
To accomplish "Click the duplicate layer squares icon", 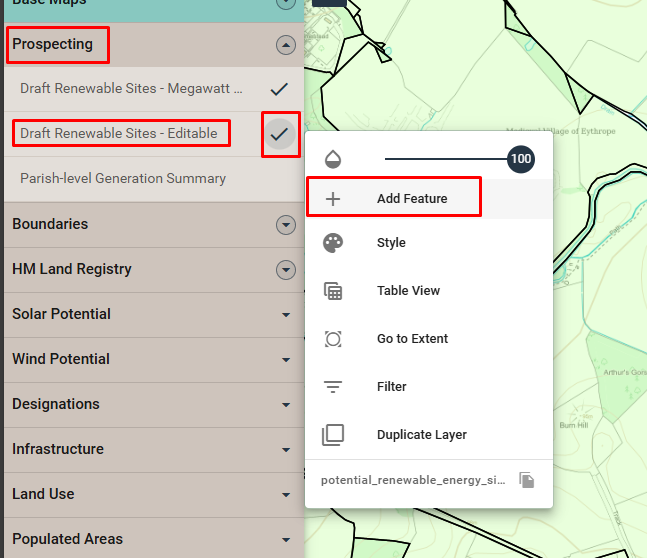I will (333, 435).
